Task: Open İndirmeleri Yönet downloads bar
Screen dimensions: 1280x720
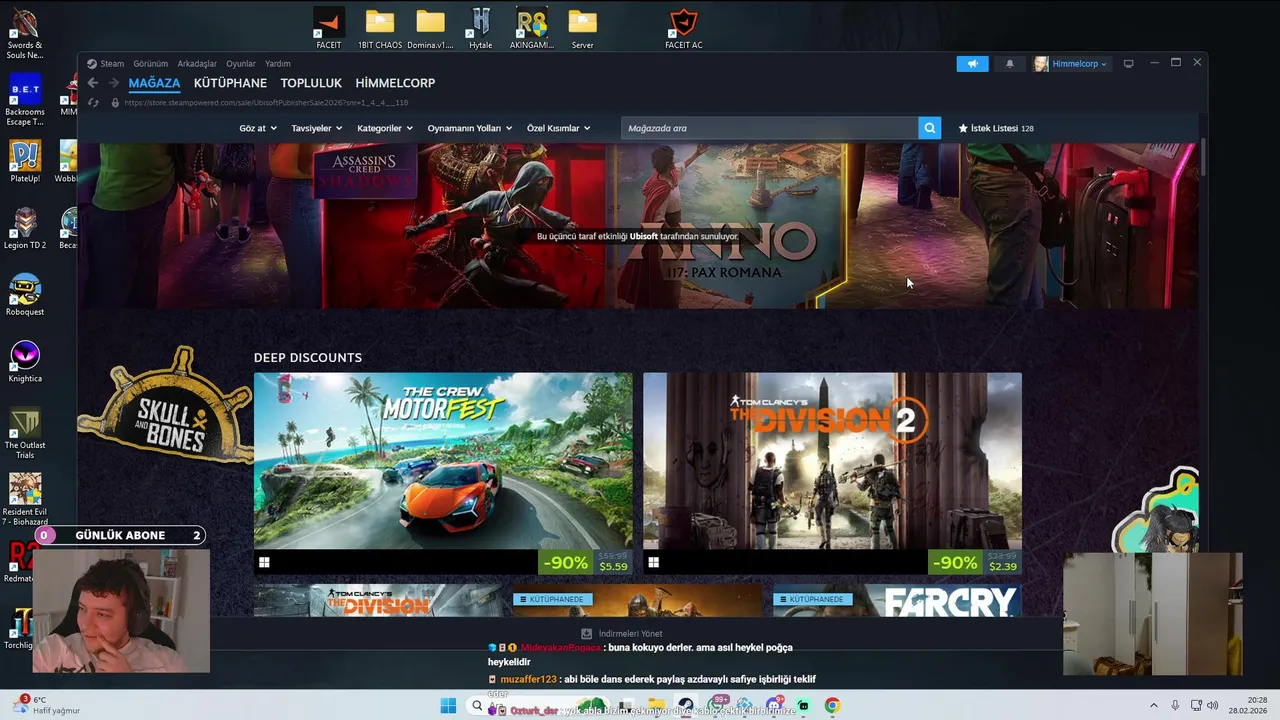Action: 622,633
